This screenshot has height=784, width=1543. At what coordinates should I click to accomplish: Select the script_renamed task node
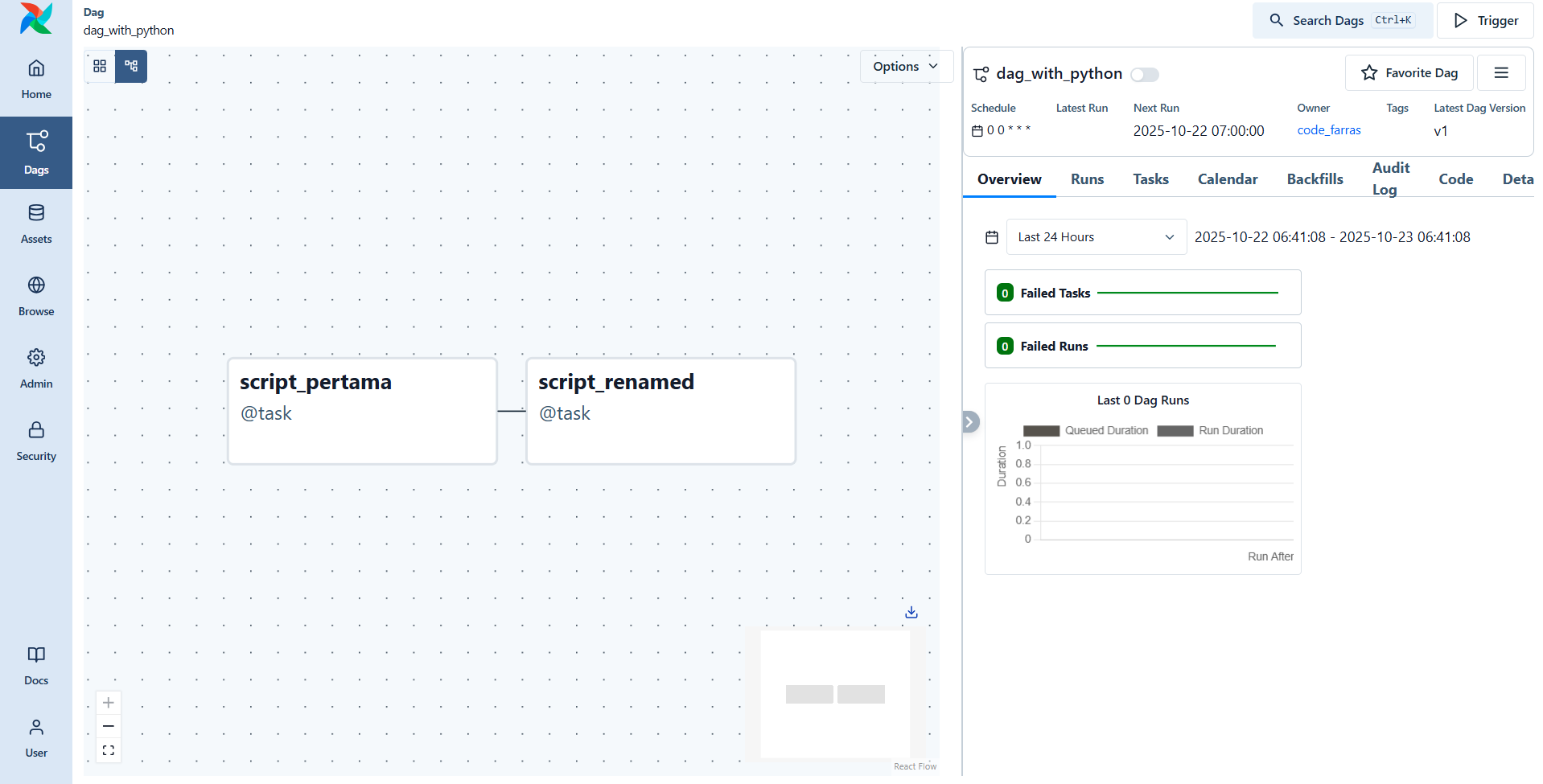[660, 411]
